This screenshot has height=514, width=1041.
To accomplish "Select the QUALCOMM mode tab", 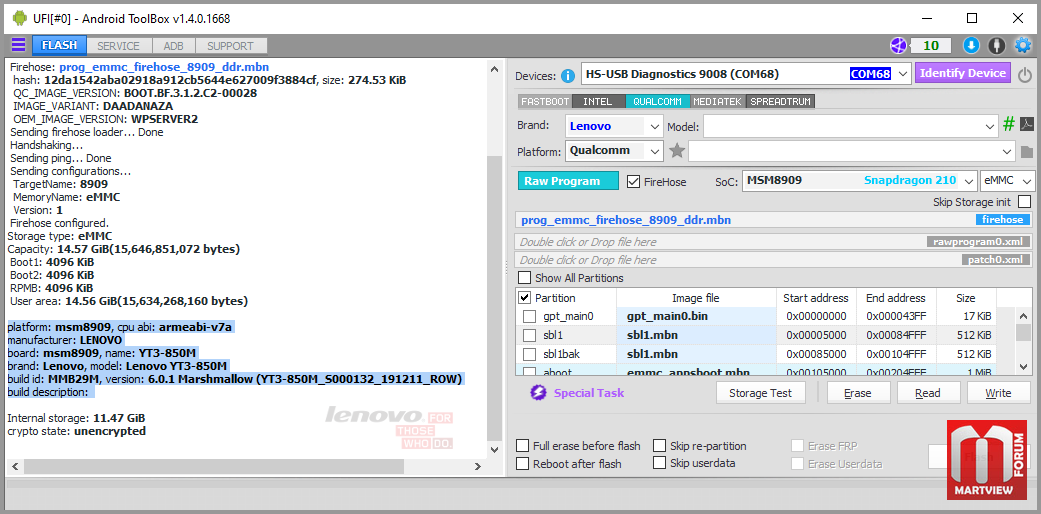I will point(657,102).
